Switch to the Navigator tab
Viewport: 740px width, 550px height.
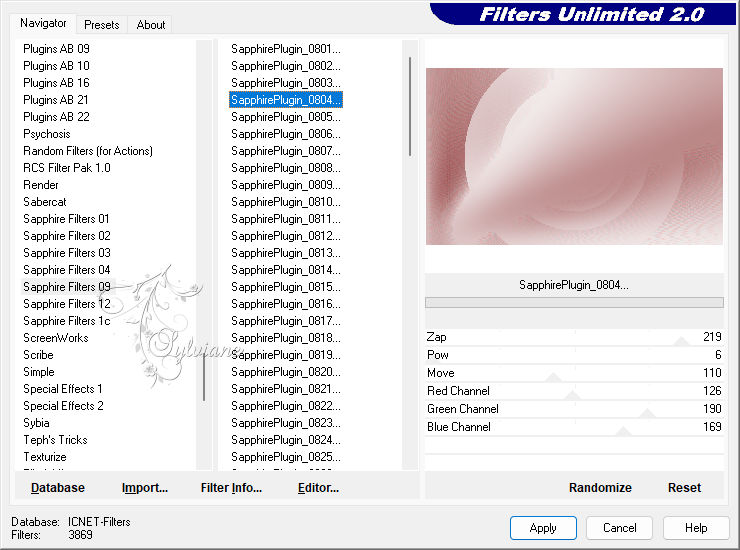pyautogui.click(x=43, y=23)
